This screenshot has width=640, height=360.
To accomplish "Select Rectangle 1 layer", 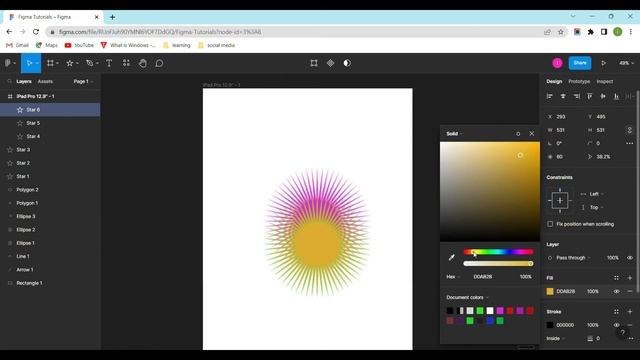I will click(x=50, y=283).
